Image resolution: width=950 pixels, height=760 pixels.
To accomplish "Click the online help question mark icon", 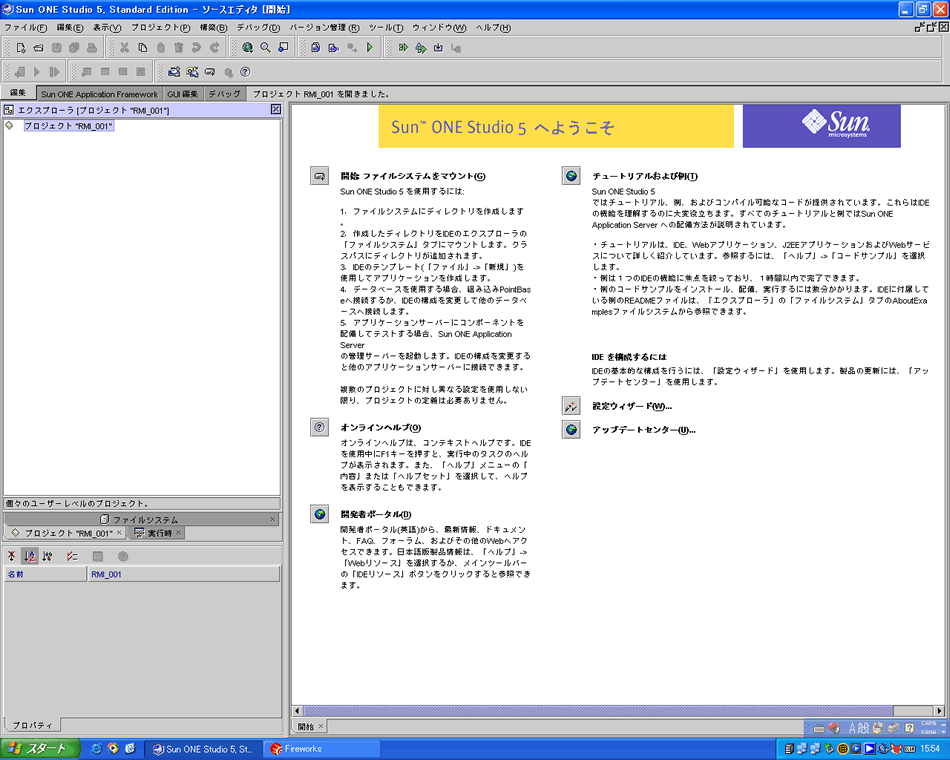I will 320,427.
